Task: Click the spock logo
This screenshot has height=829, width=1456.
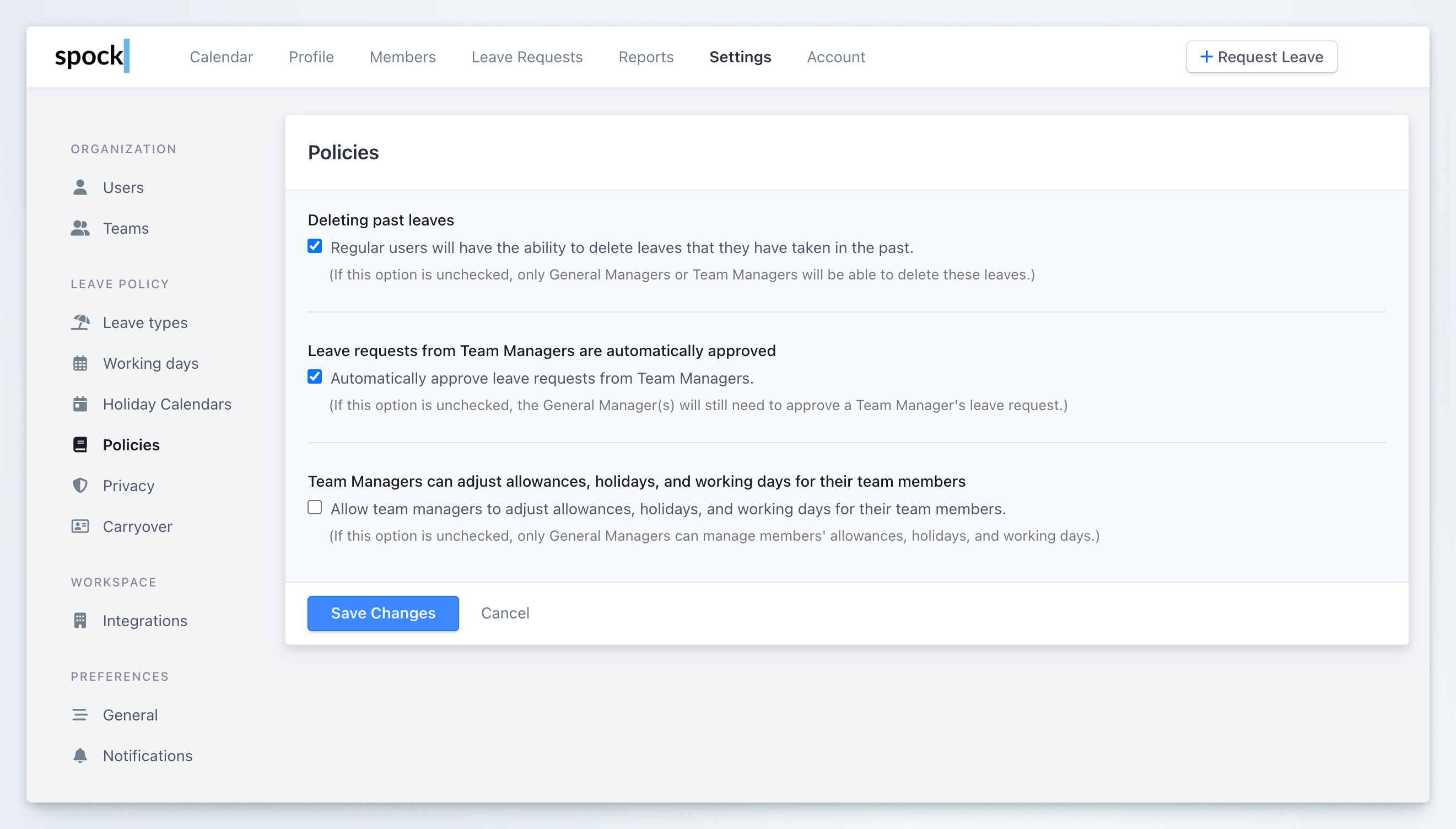Action: click(x=92, y=56)
